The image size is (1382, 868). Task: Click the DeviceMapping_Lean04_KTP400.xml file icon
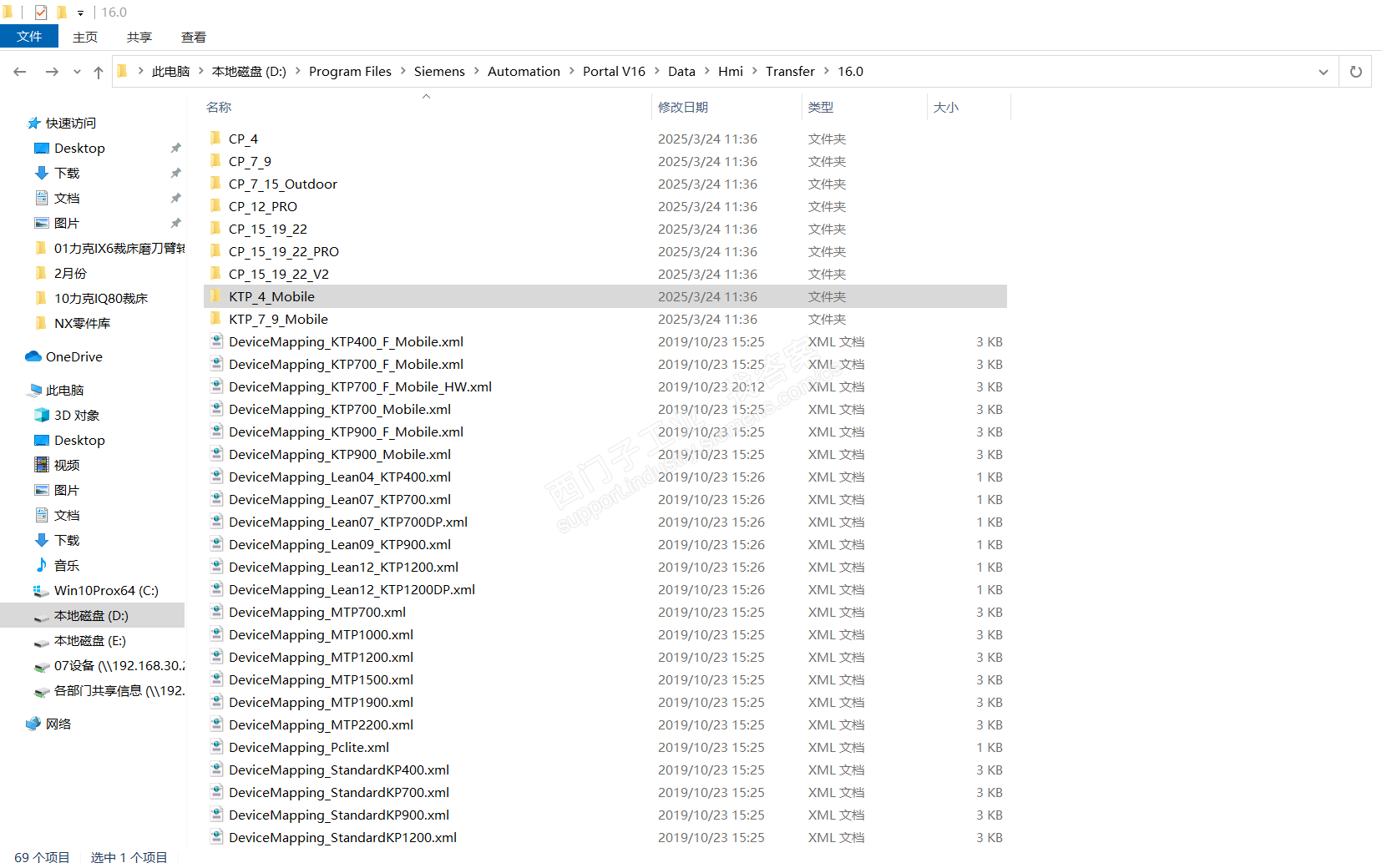click(216, 477)
